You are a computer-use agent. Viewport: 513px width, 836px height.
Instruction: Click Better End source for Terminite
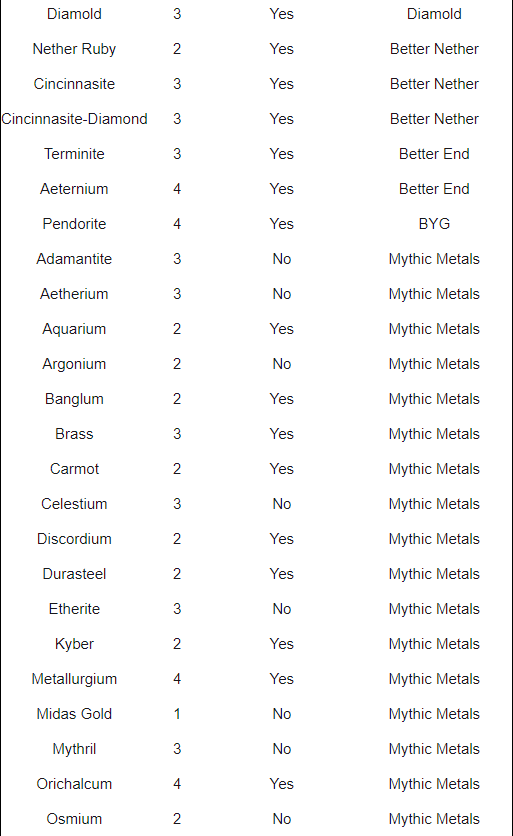[434, 154]
